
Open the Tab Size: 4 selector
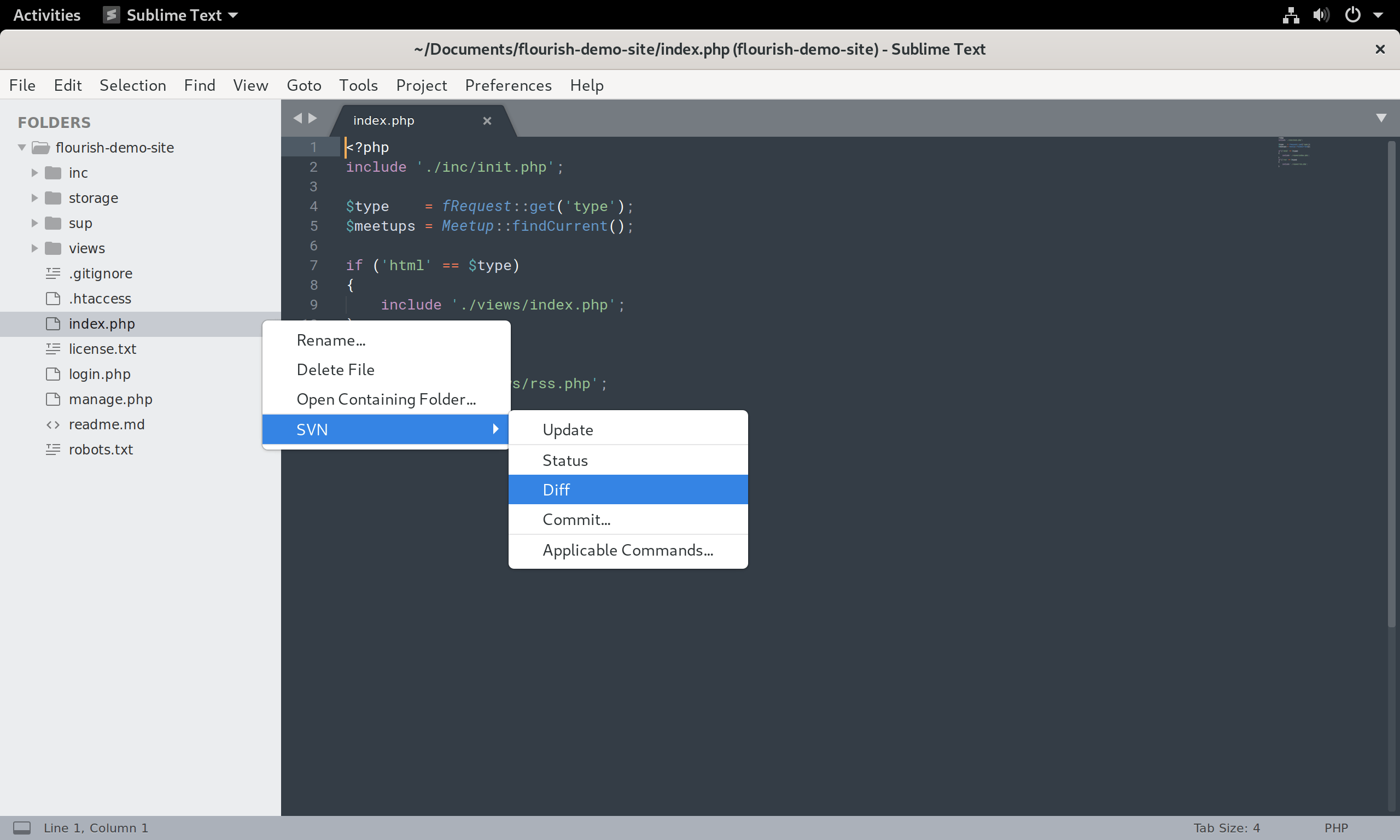(x=1226, y=827)
